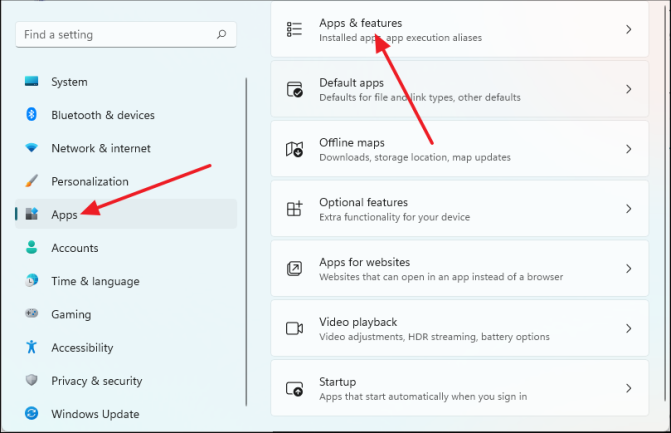
Task: Click the Privacy & security shield icon
Action: (x=32, y=381)
